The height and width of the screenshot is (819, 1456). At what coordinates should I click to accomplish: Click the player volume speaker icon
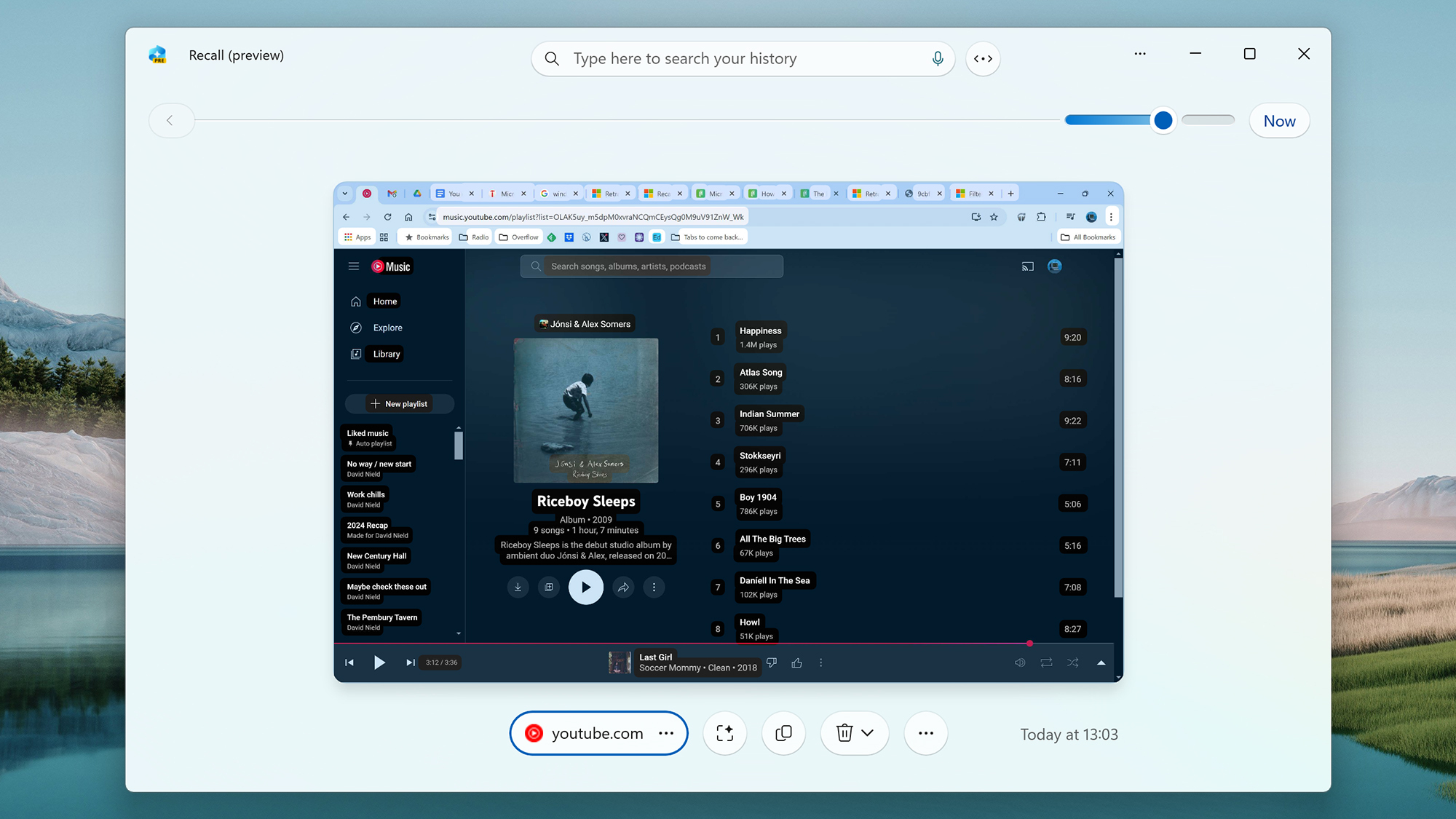coord(1020,662)
